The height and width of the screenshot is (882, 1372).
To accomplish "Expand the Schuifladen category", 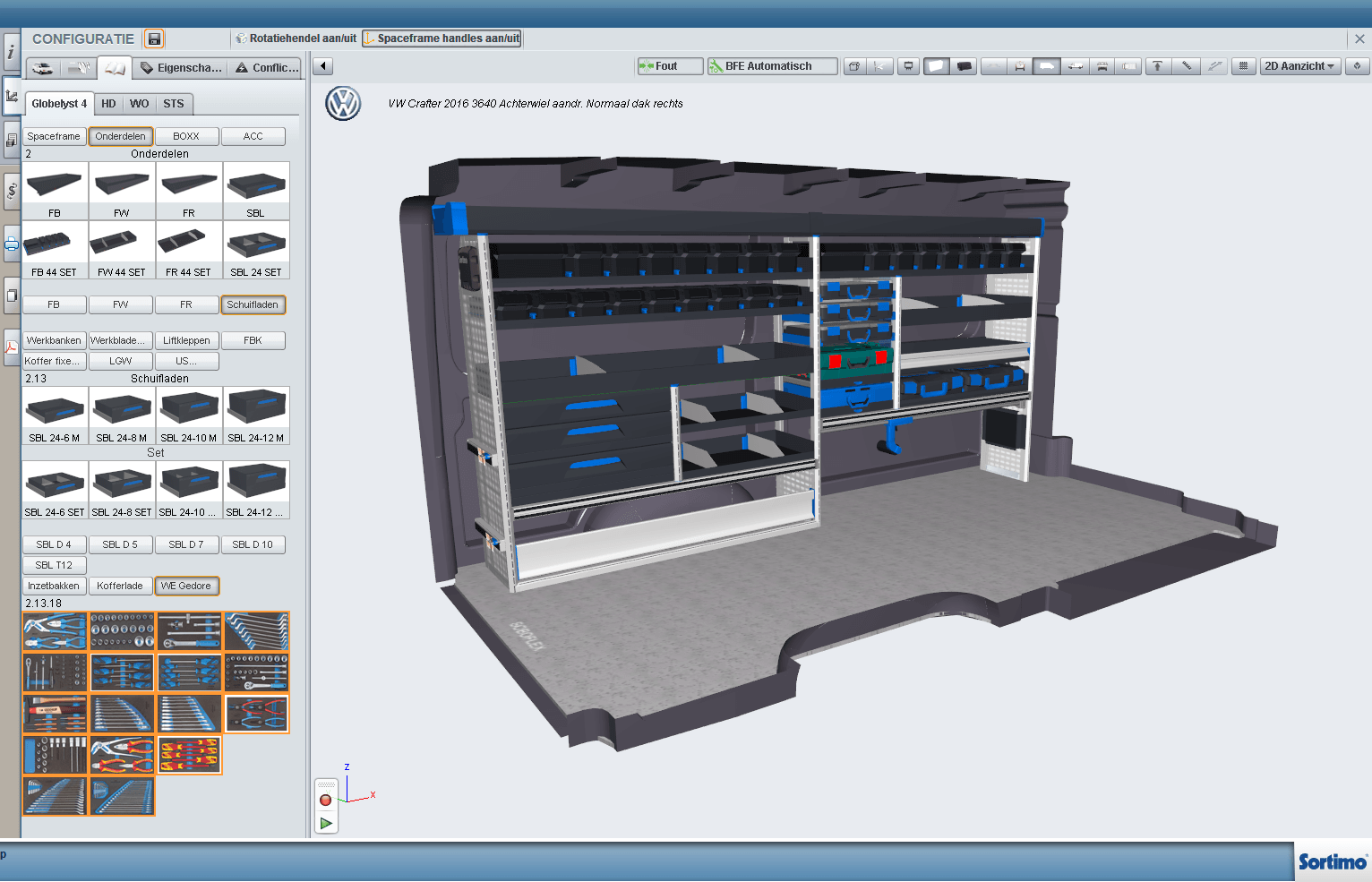I will [x=253, y=305].
